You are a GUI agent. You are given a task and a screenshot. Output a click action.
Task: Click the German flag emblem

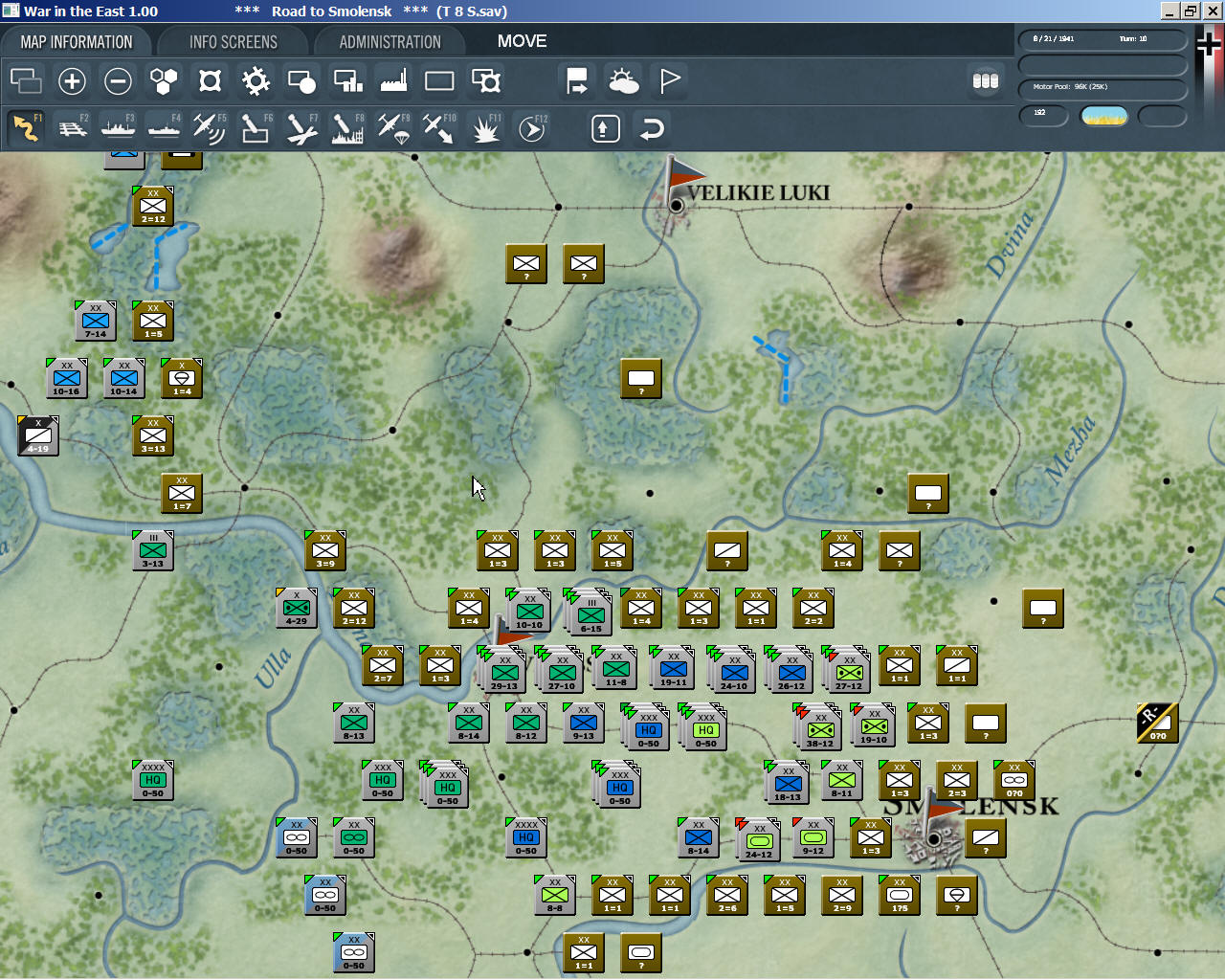click(x=1208, y=44)
